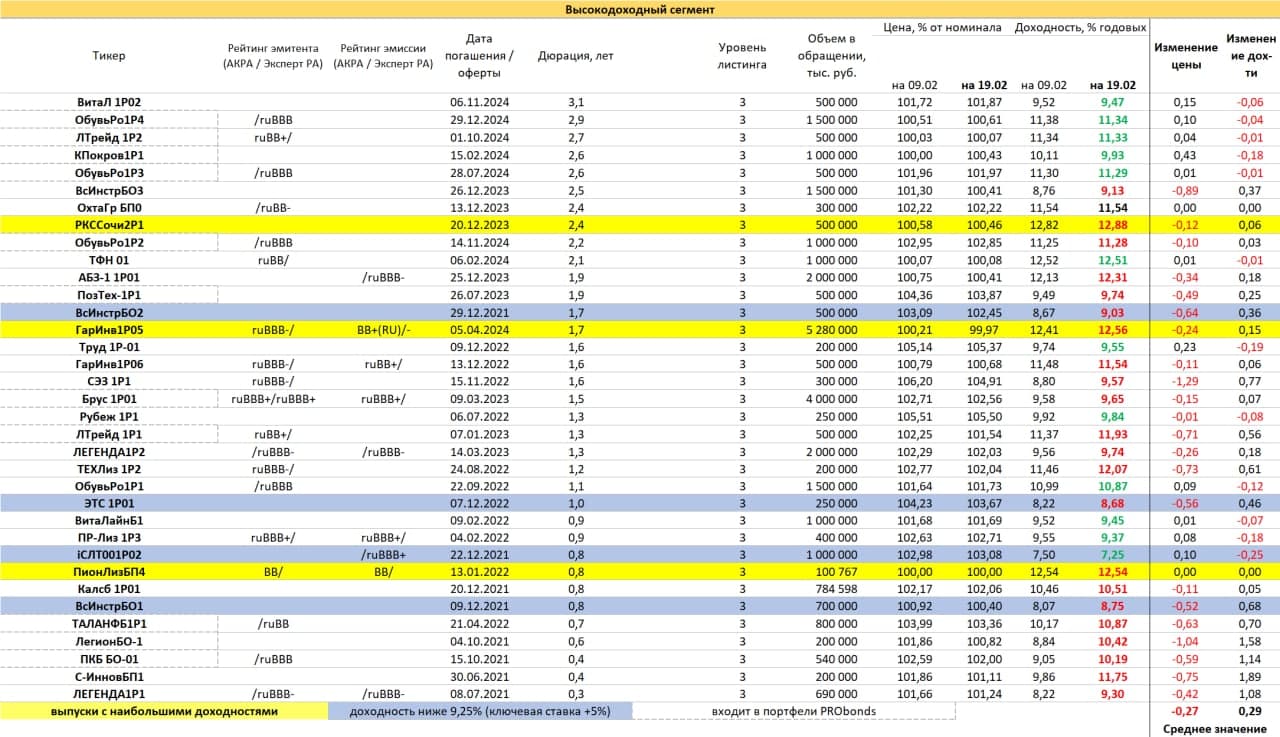Click maturity date "06.11.2024"

[481, 102]
